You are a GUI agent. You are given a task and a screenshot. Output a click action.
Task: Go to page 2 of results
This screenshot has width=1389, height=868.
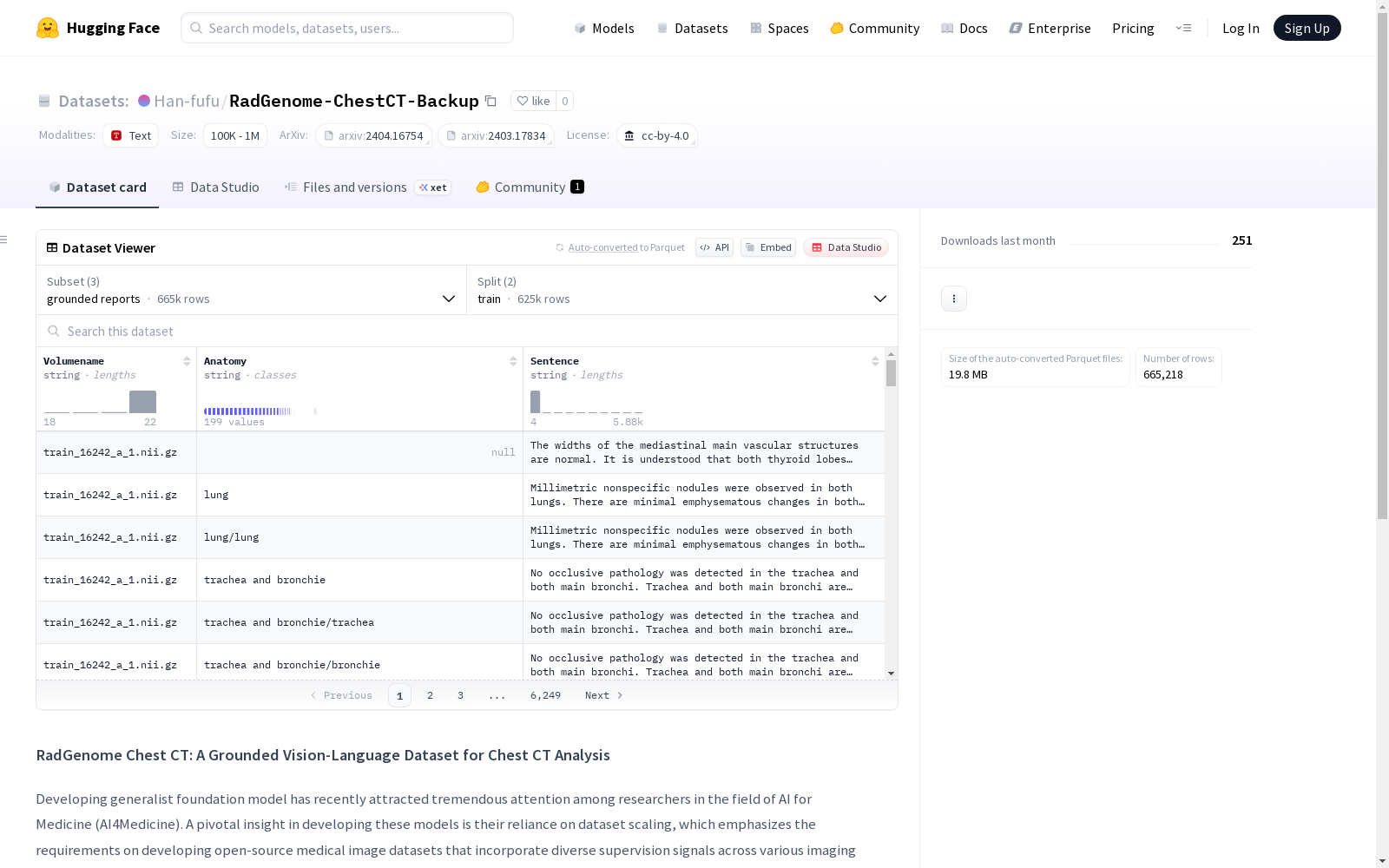click(430, 695)
